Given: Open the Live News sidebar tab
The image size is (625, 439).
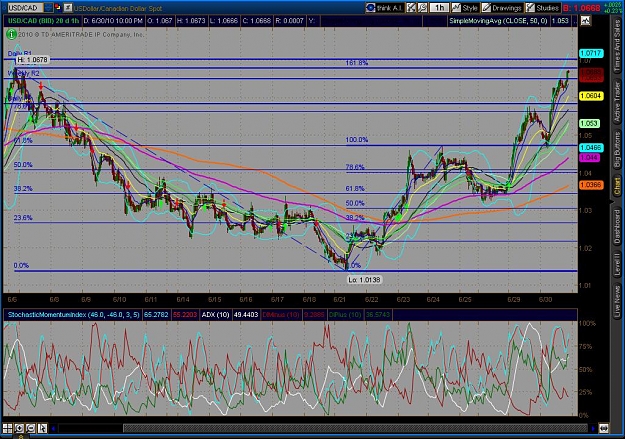Looking at the screenshot, I should [x=617, y=299].
